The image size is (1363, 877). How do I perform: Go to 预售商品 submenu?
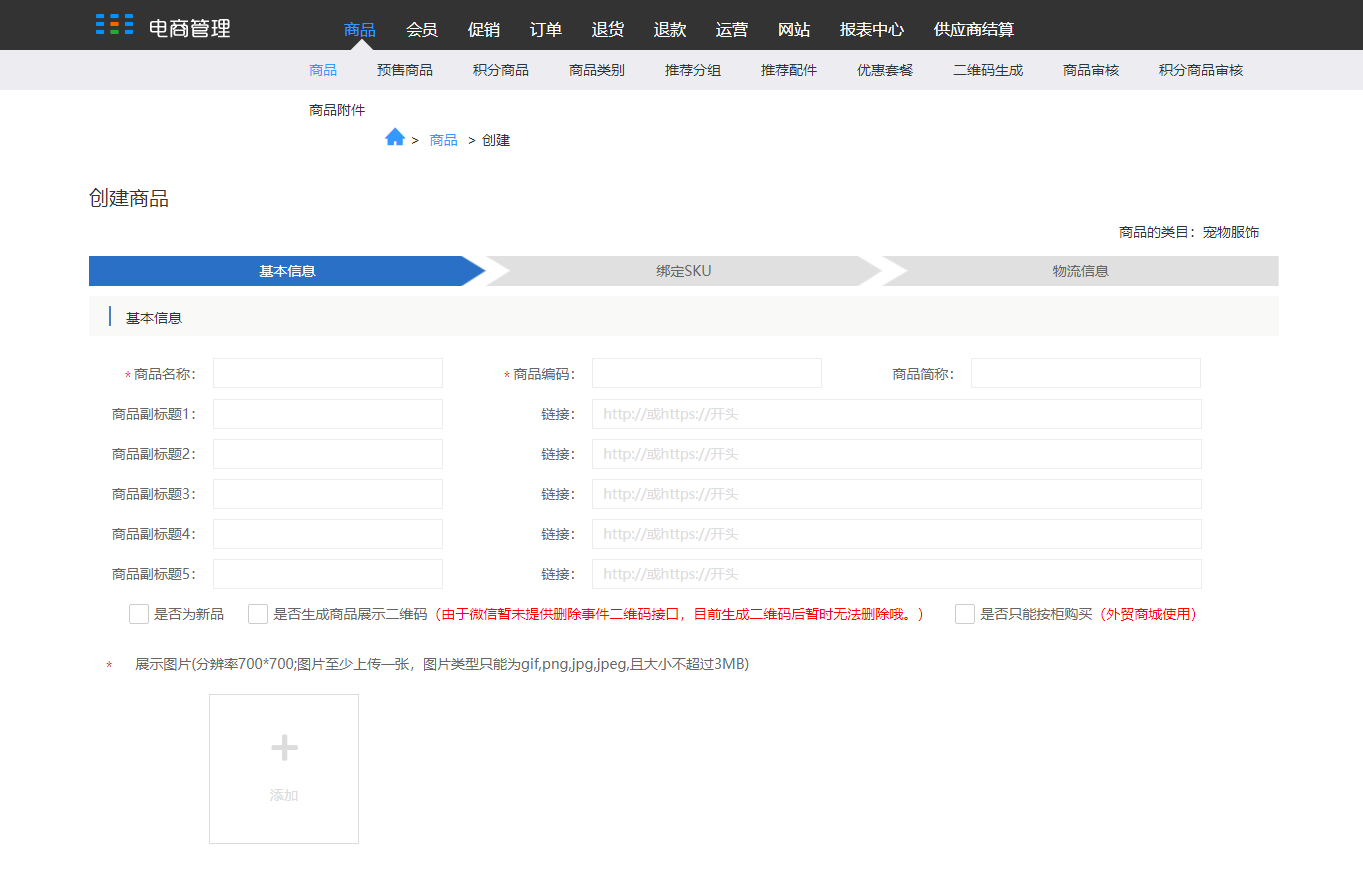click(405, 70)
